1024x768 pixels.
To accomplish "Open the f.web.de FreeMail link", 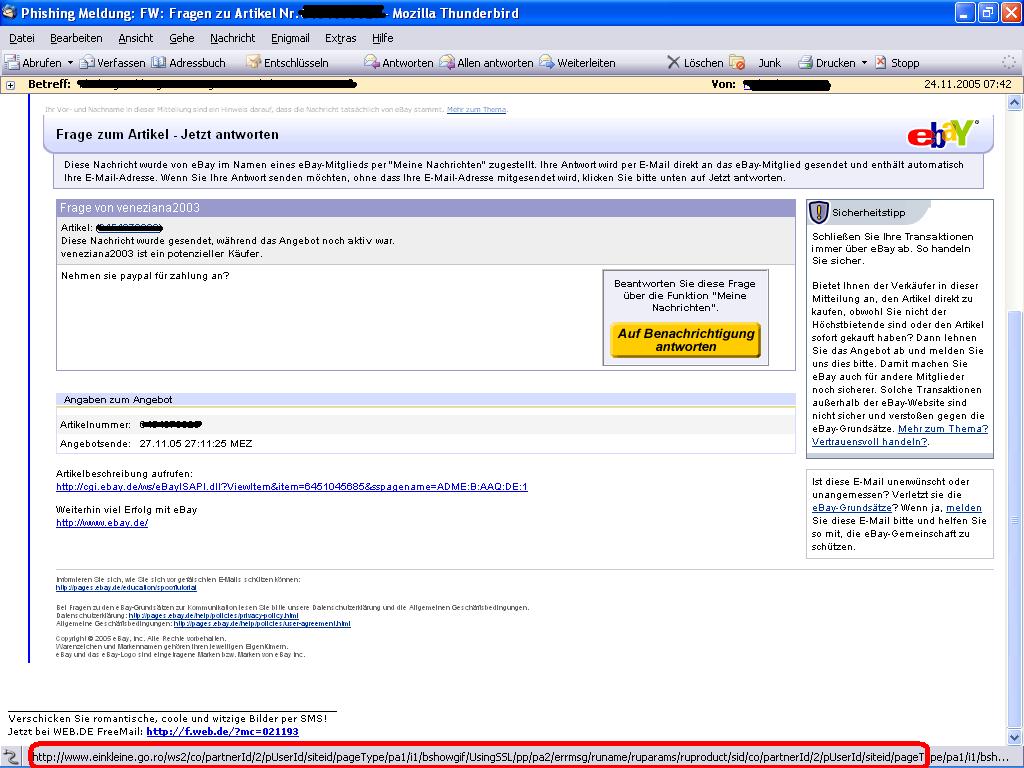I will [x=222, y=731].
